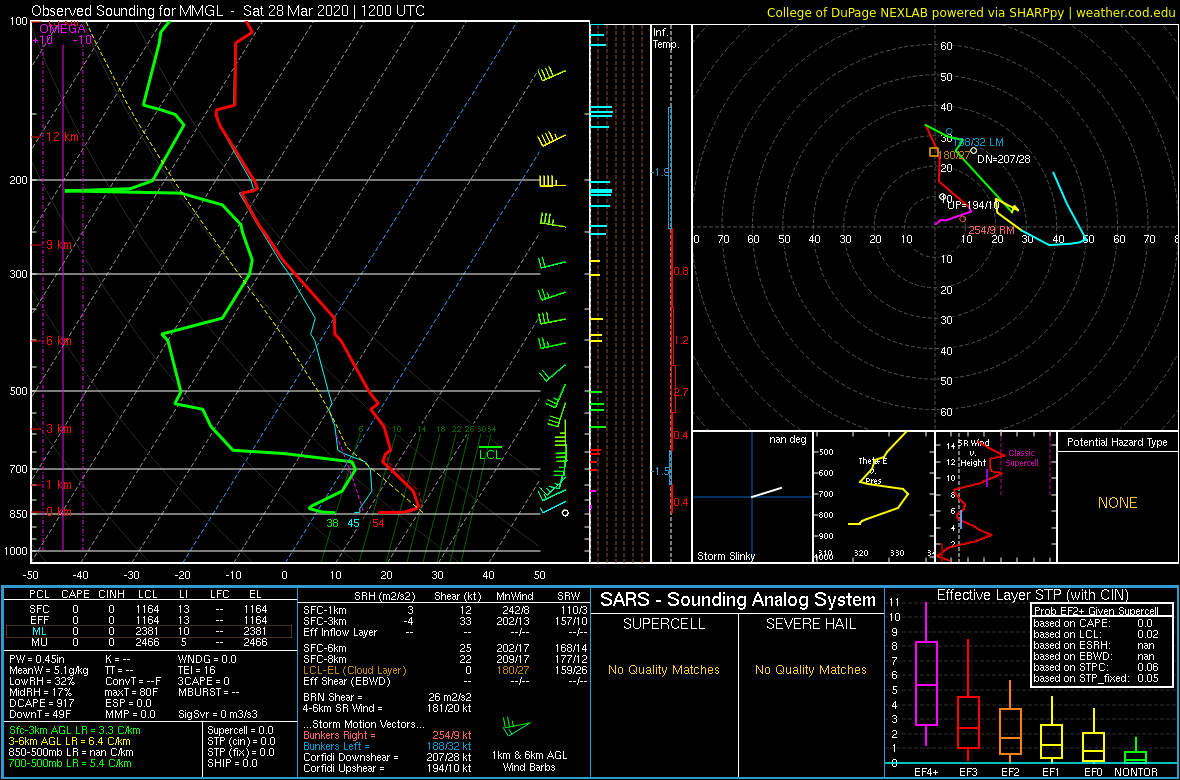Click the 'MeanW = 5.1g/kg' value
The width and height of the screenshot is (1180, 780).
[48, 671]
